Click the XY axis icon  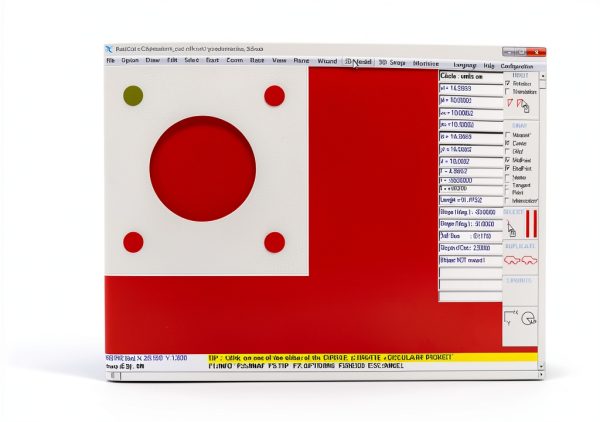coord(510,318)
